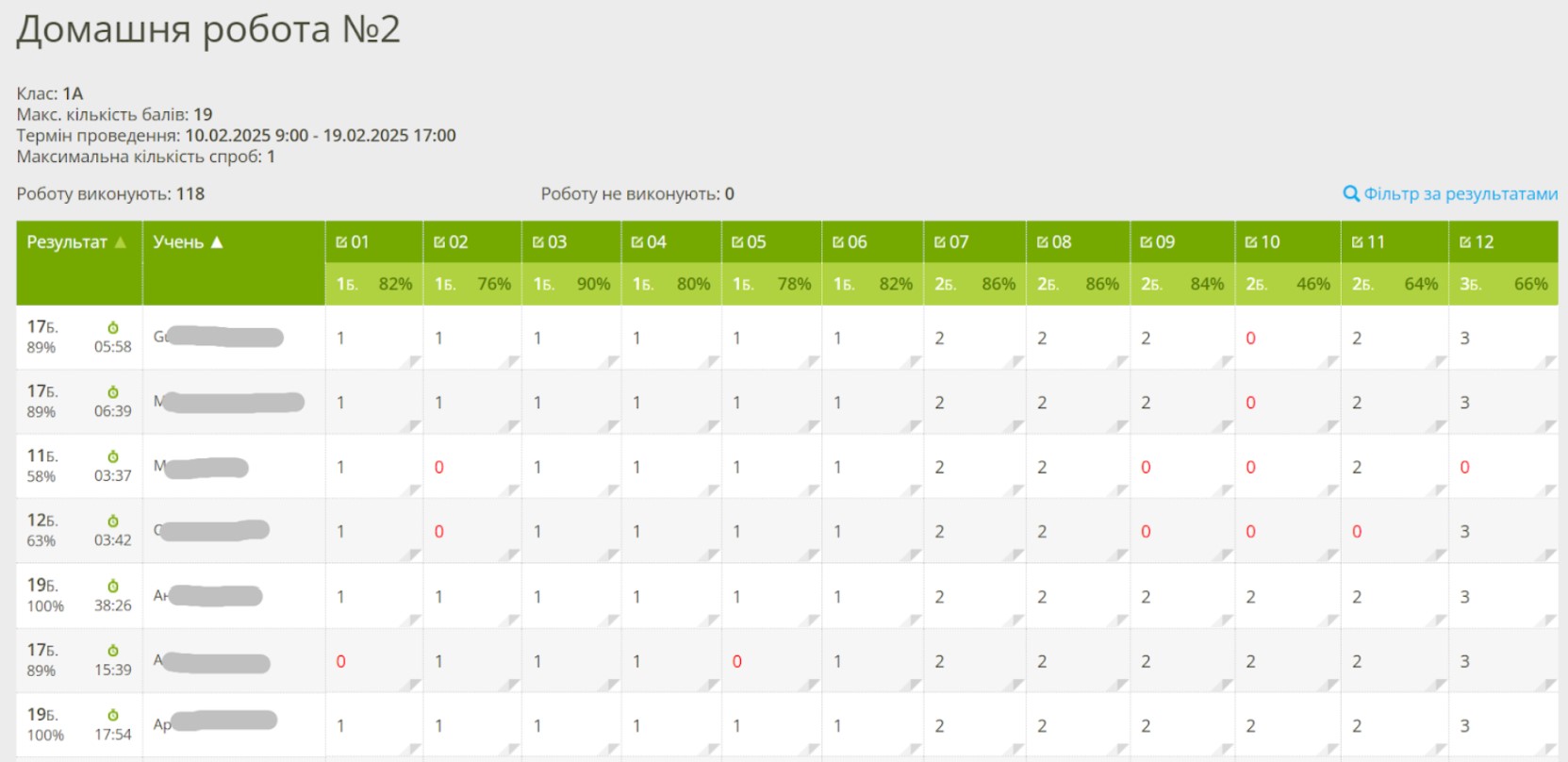The height and width of the screenshot is (762, 1568).
Task: Click the question 10 header icon
Action: [x=1251, y=242]
